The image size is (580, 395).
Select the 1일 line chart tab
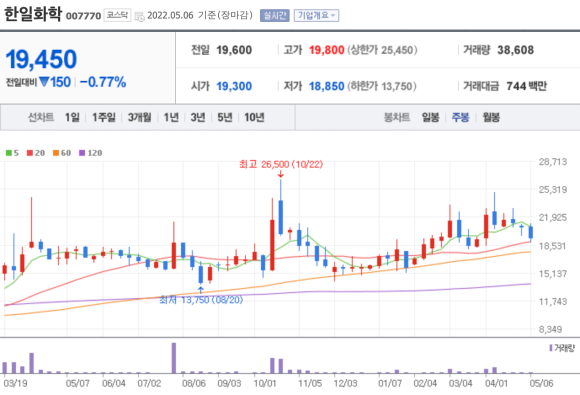click(x=72, y=118)
